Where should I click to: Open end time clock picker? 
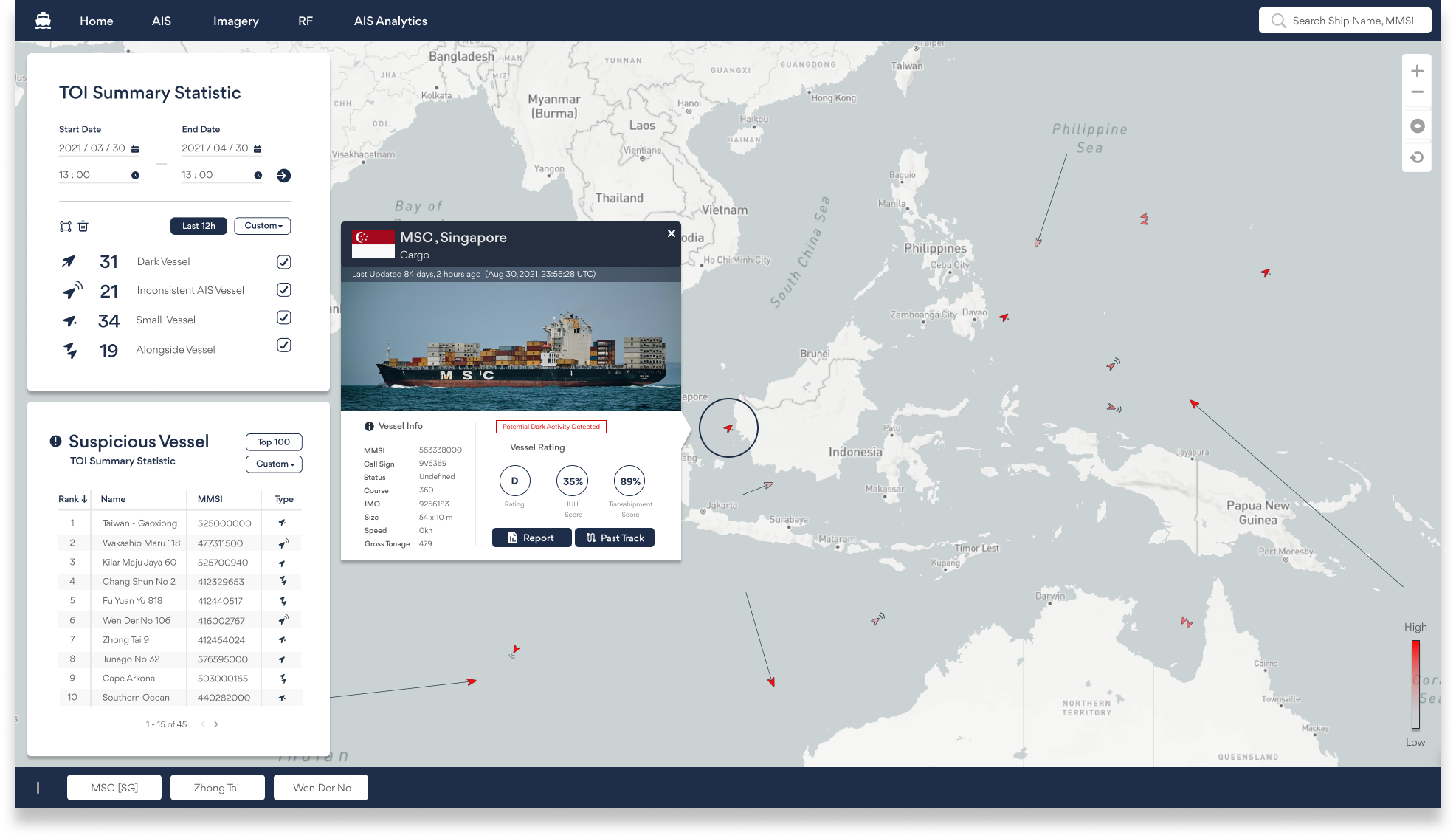pos(258,176)
